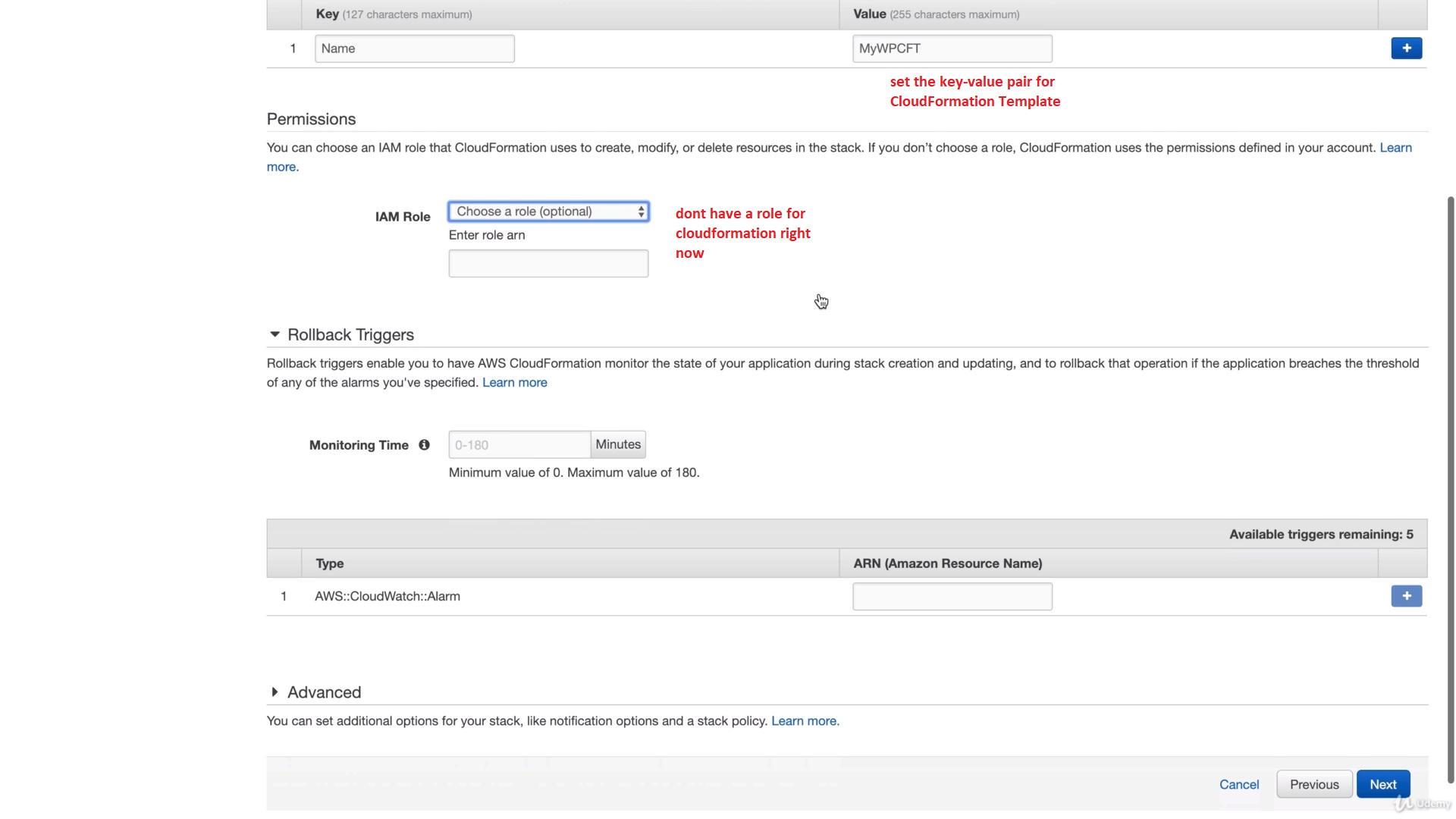Open the Advanced Learn more link
1456x819 pixels.
(x=805, y=721)
